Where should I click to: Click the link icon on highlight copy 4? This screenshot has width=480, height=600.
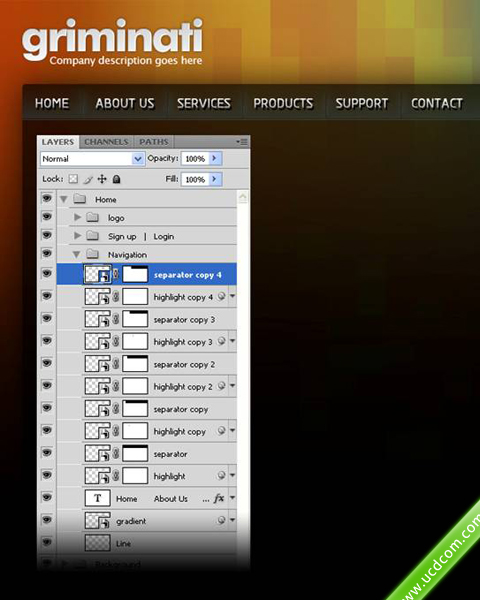(116, 297)
